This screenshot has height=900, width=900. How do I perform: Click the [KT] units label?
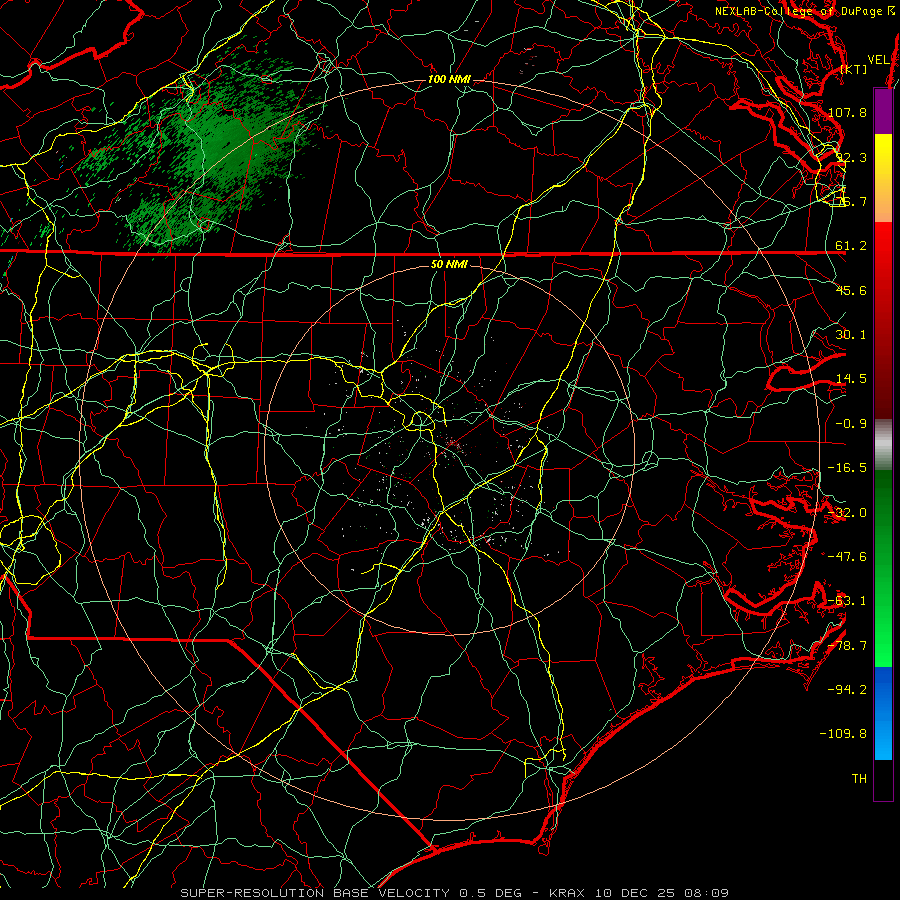[854, 69]
